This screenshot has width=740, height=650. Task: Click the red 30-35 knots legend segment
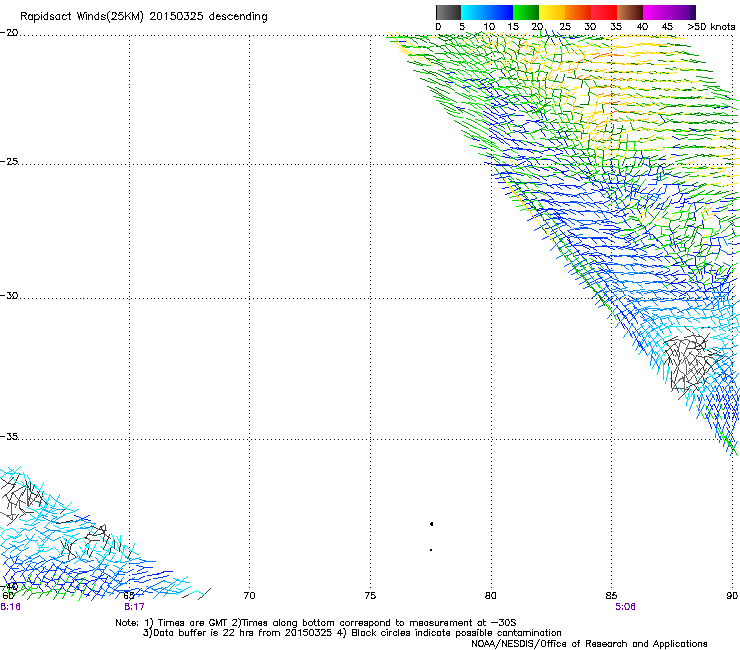pos(604,12)
